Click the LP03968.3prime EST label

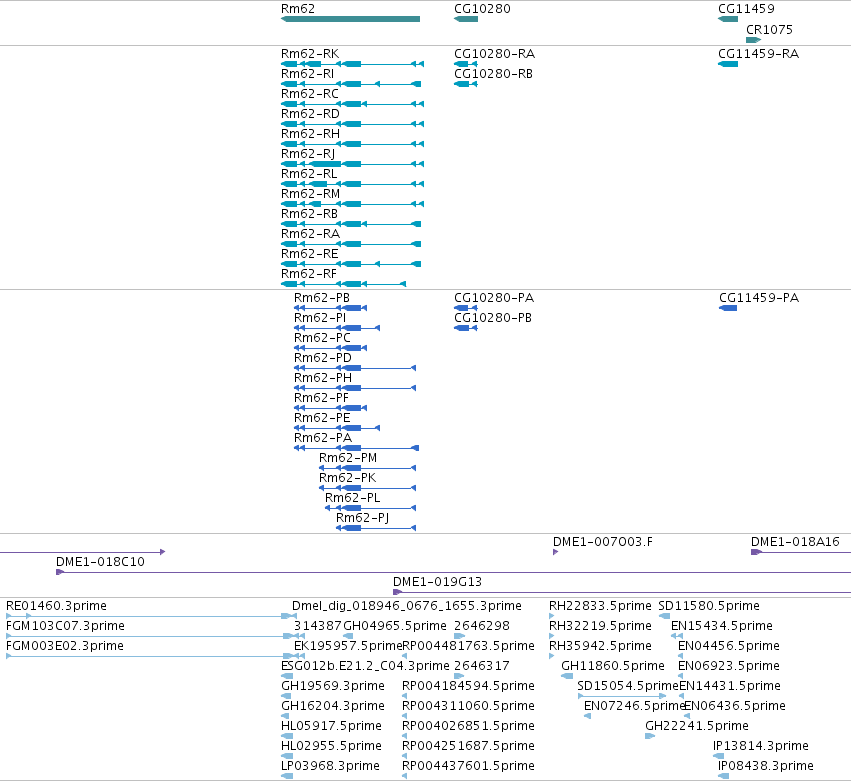click(x=330, y=766)
